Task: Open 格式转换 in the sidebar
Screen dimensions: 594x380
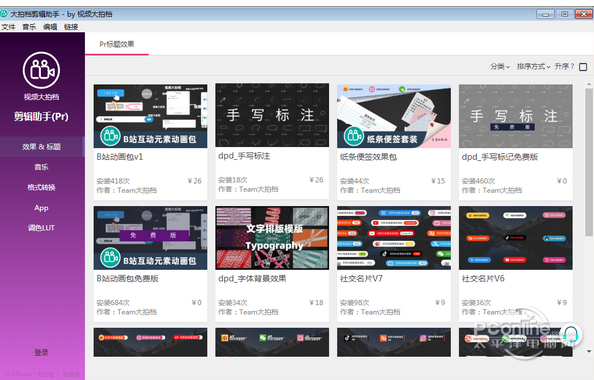Action: (x=41, y=187)
